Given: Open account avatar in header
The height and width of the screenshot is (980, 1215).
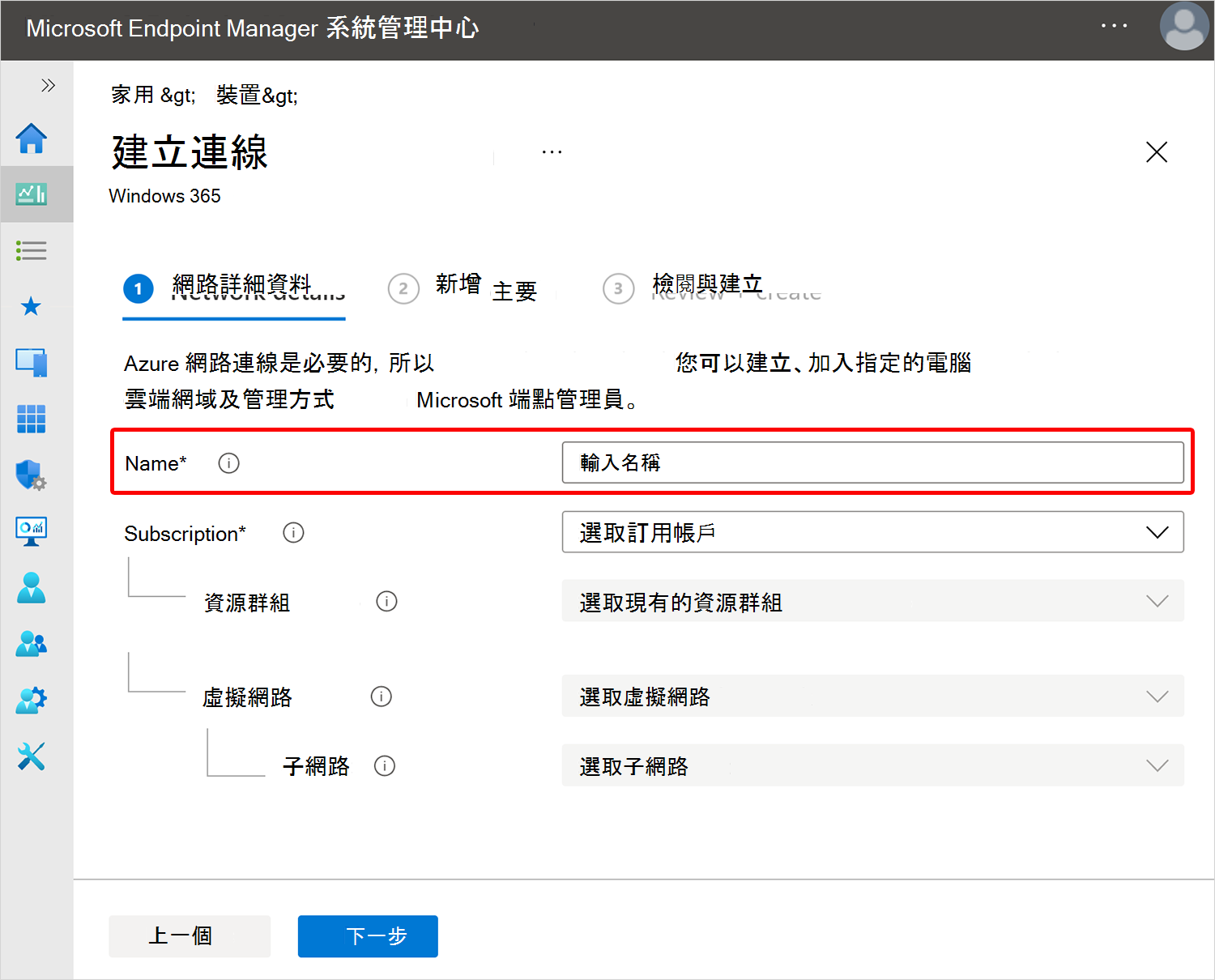Looking at the screenshot, I should pos(1184,27).
